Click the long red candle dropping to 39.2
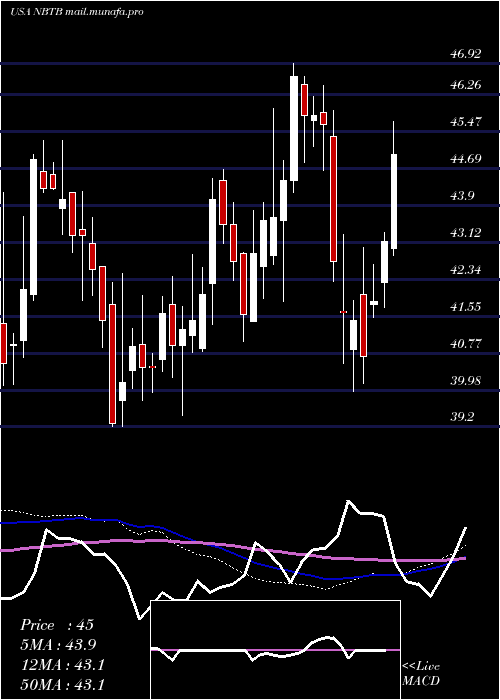The height and width of the screenshot is (700, 500). pos(112,364)
